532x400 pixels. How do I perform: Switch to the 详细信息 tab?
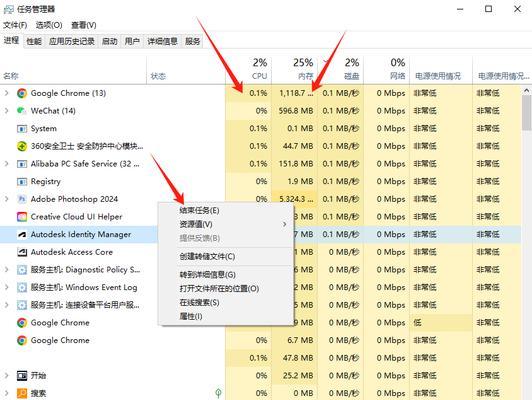(x=163, y=41)
